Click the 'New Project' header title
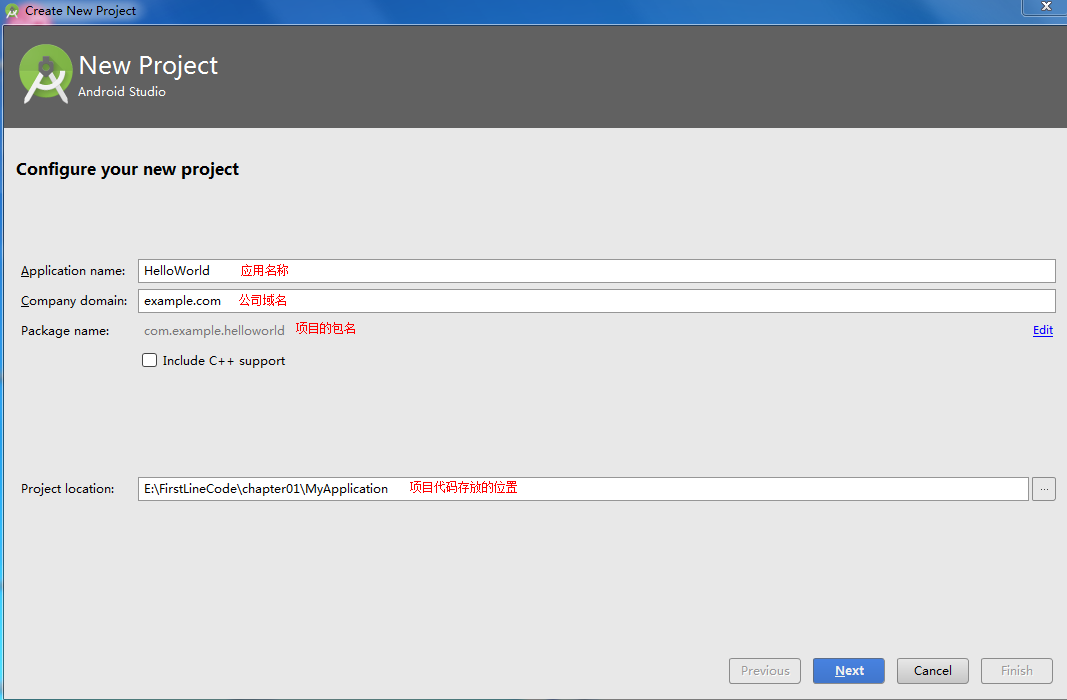The height and width of the screenshot is (700, 1067). pos(148,65)
